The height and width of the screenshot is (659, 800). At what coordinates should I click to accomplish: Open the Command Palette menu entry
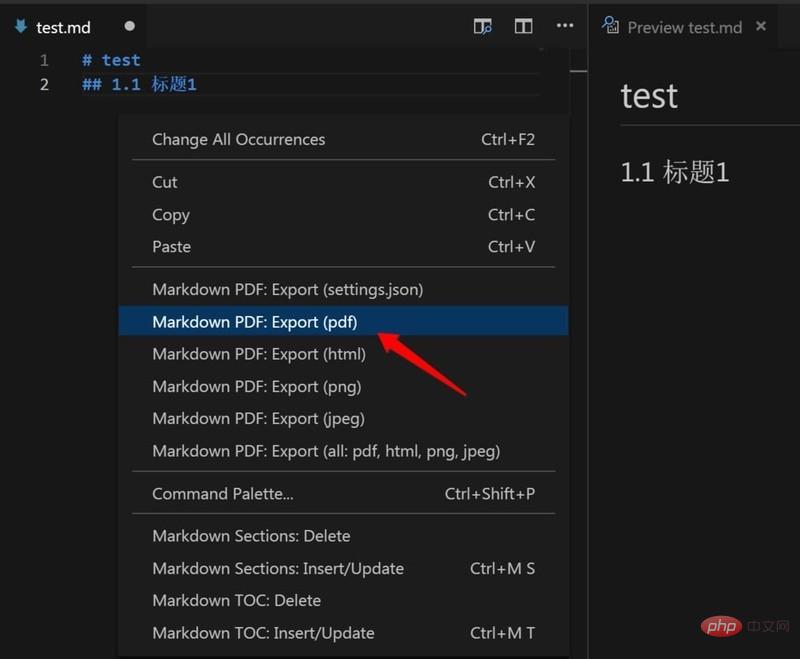[x=222, y=494]
